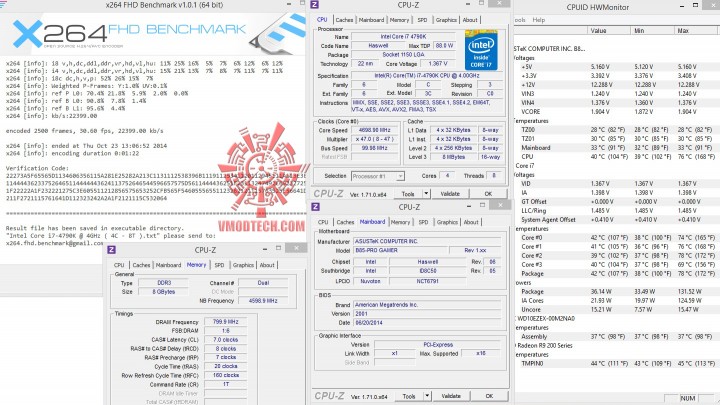Click the Intel Inside Core i7 logo

click(x=481, y=51)
